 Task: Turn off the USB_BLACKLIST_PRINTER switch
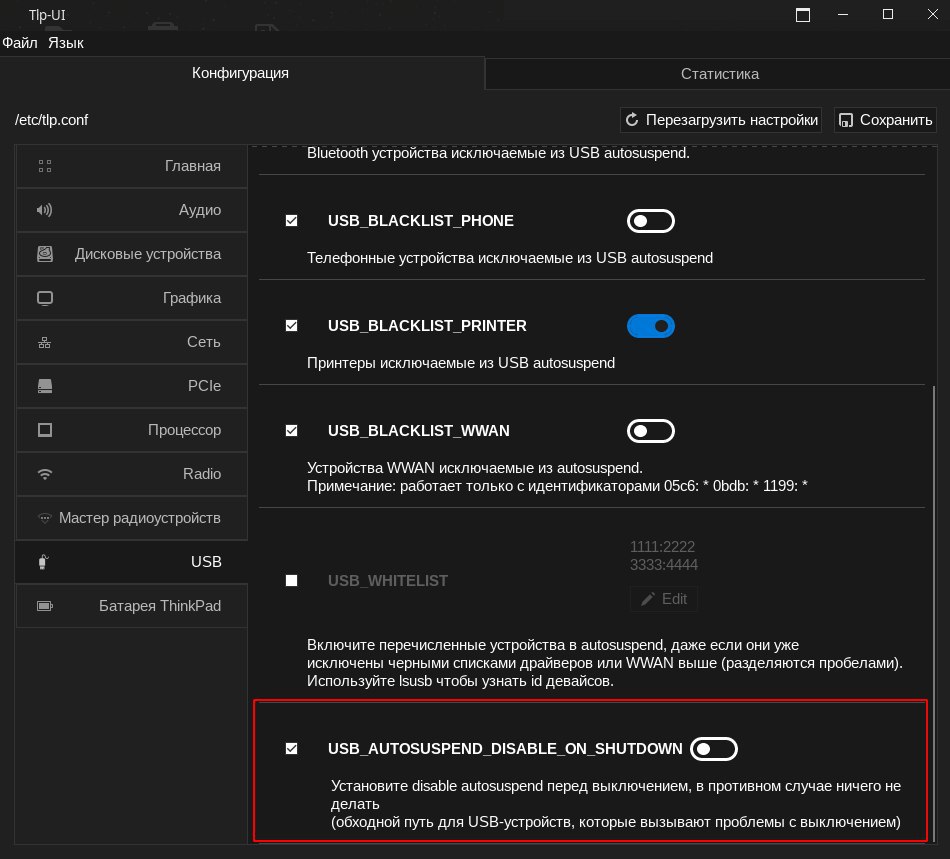pyautogui.click(x=651, y=326)
